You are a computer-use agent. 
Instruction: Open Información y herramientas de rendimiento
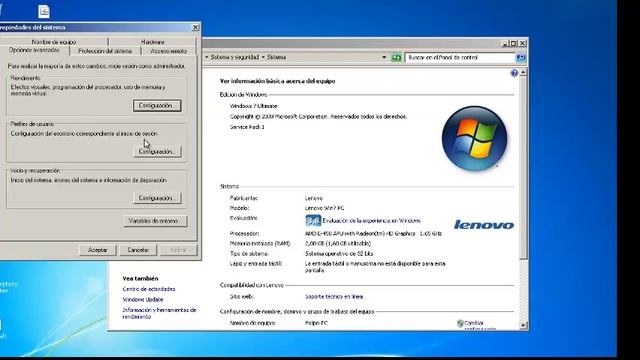coord(159,313)
